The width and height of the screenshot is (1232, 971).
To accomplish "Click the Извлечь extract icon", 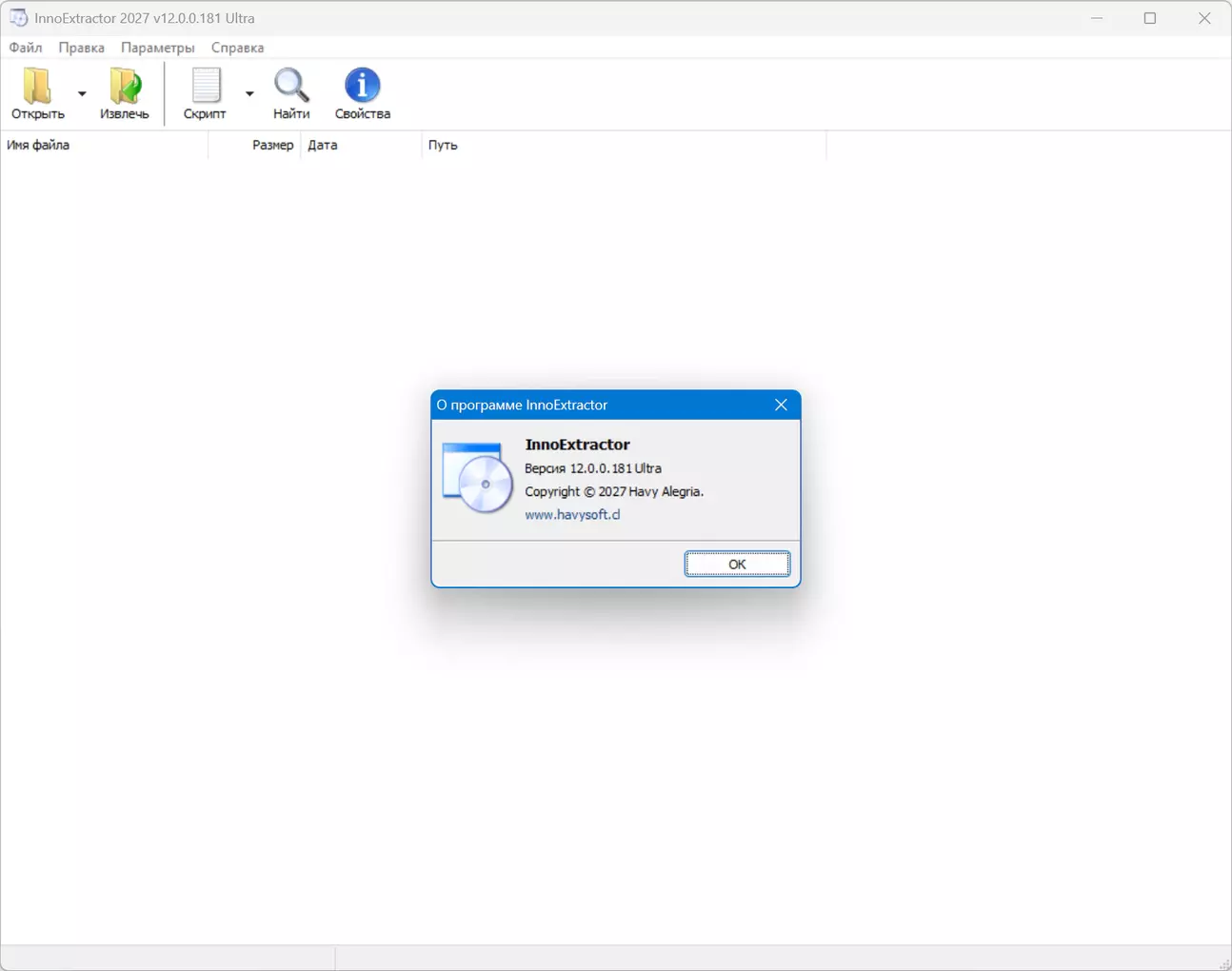I will click(125, 85).
